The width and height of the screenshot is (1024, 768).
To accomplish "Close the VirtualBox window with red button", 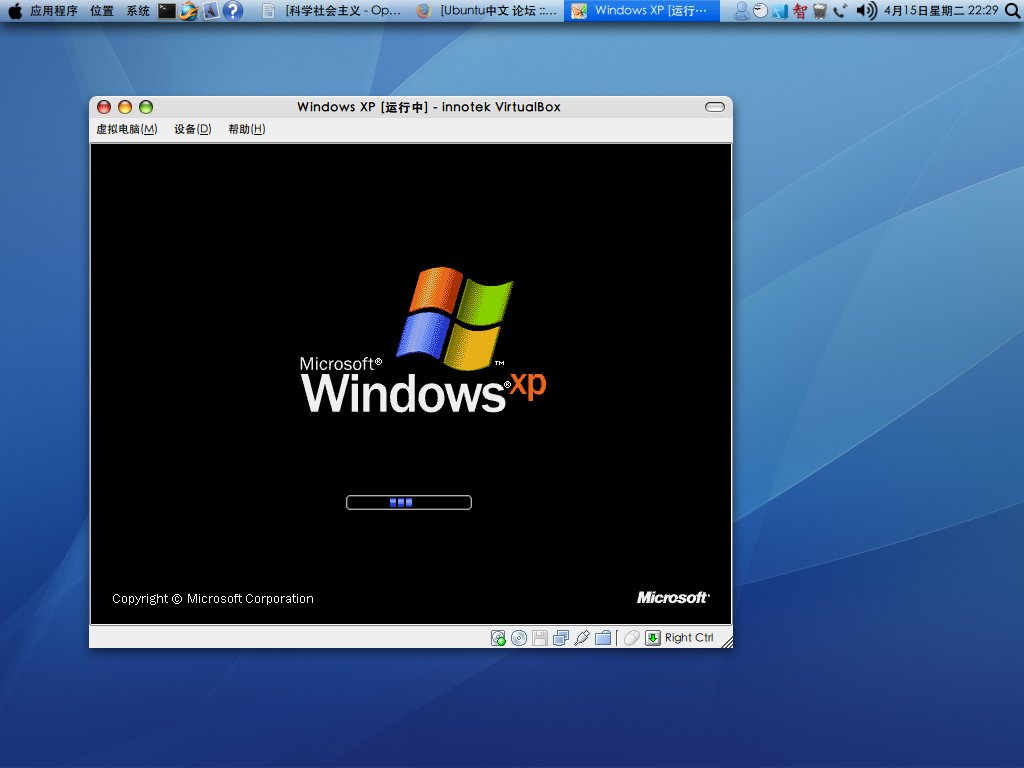I will [104, 107].
